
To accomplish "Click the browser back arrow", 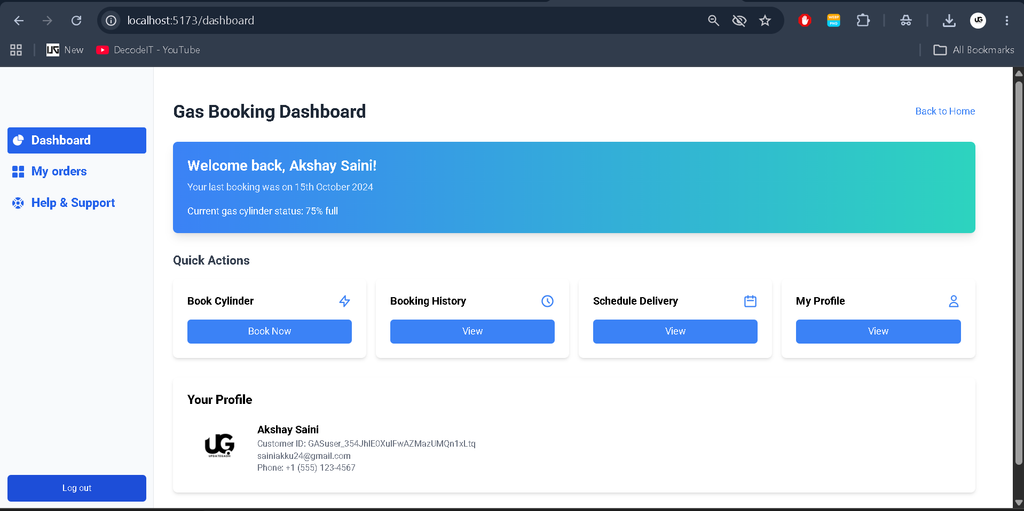I will (x=19, y=21).
